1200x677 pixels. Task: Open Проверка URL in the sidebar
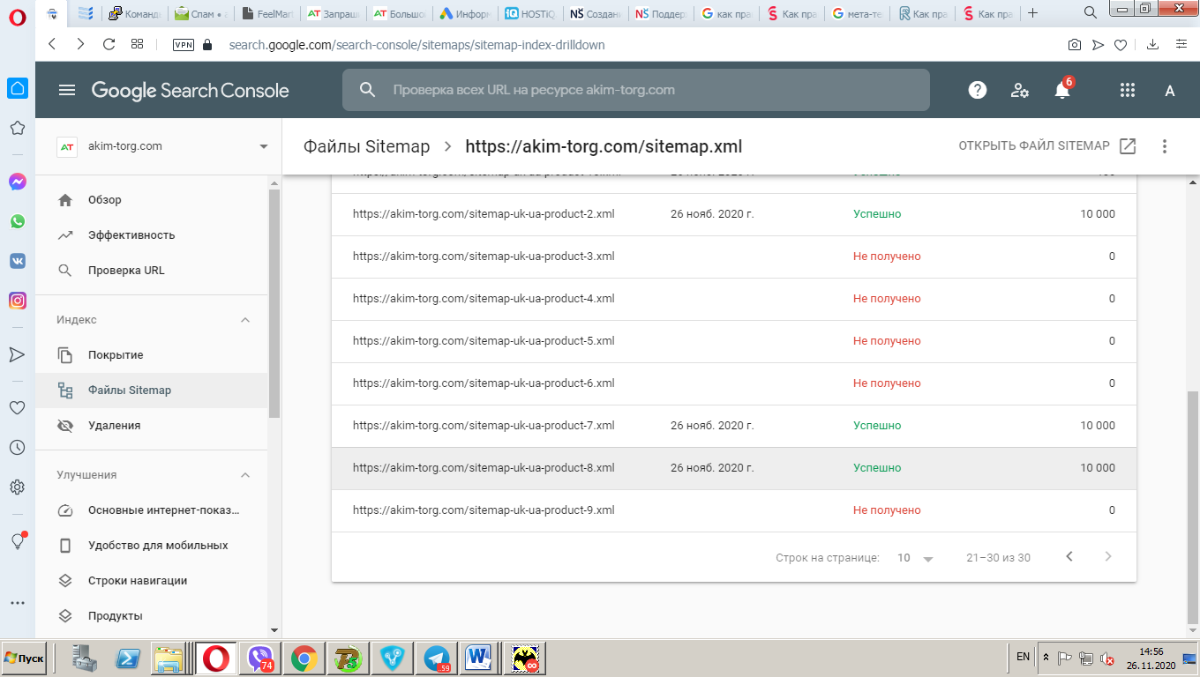pos(152,270)
